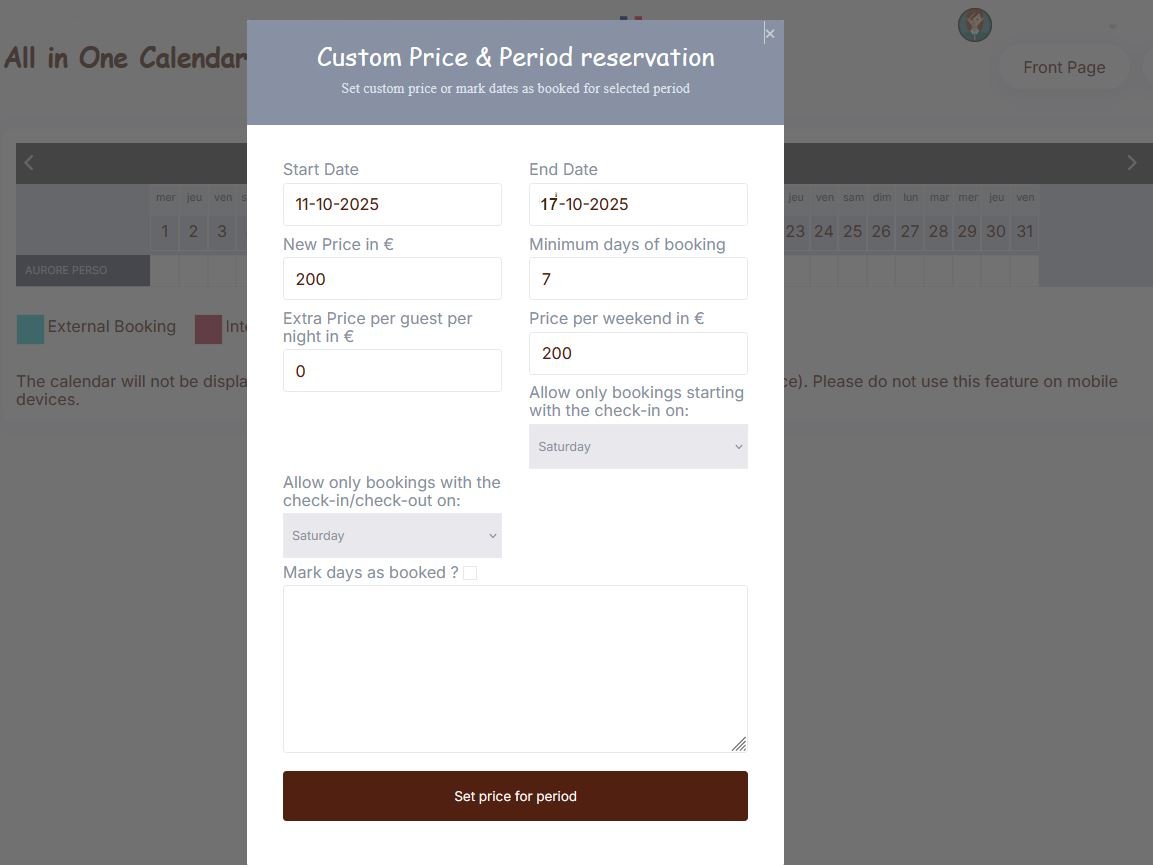
Task: Click the External Booking teal swatch
Action: point(30,329)
